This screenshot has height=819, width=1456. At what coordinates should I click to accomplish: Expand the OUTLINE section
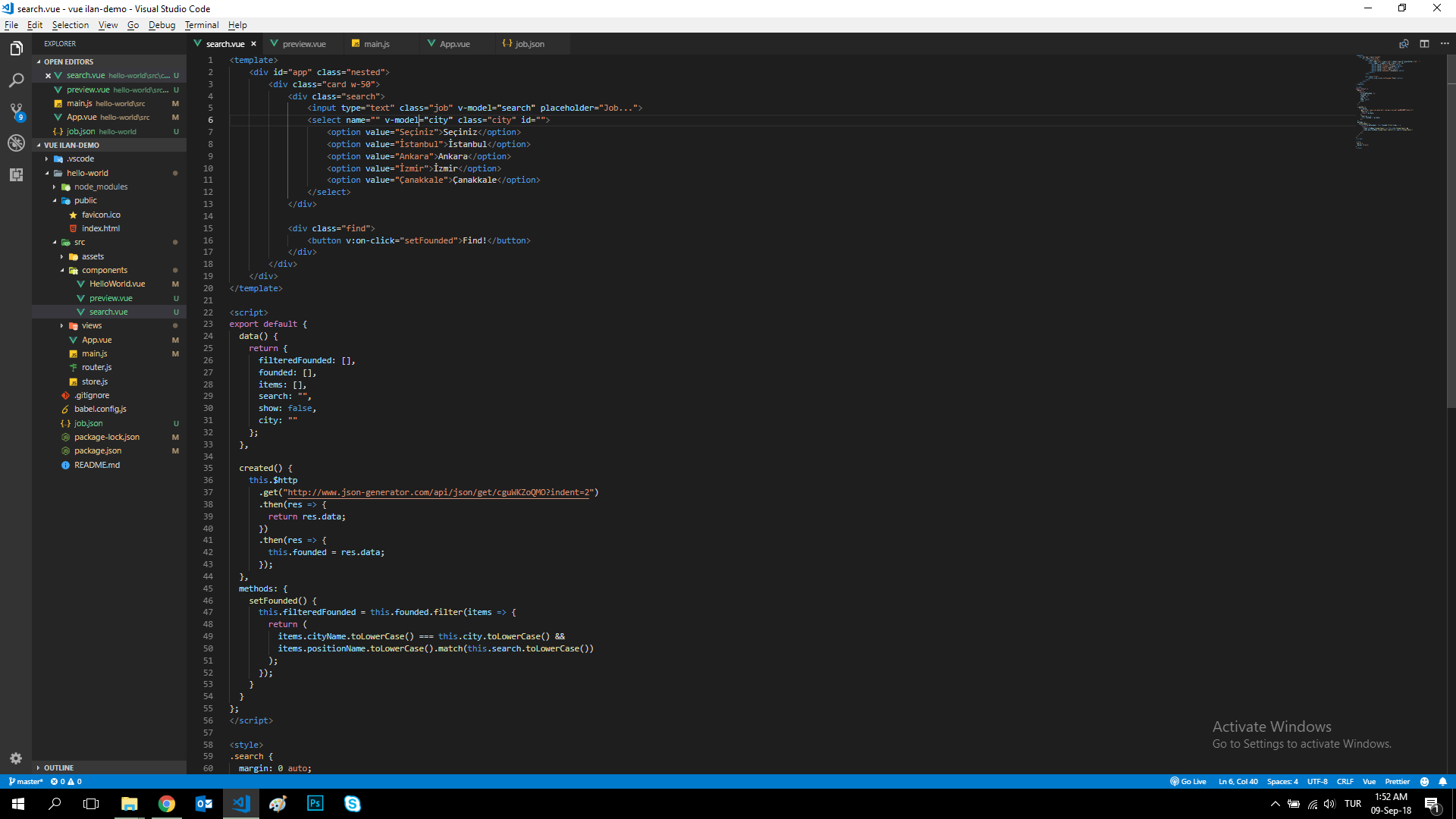click(x=58, y=767)
